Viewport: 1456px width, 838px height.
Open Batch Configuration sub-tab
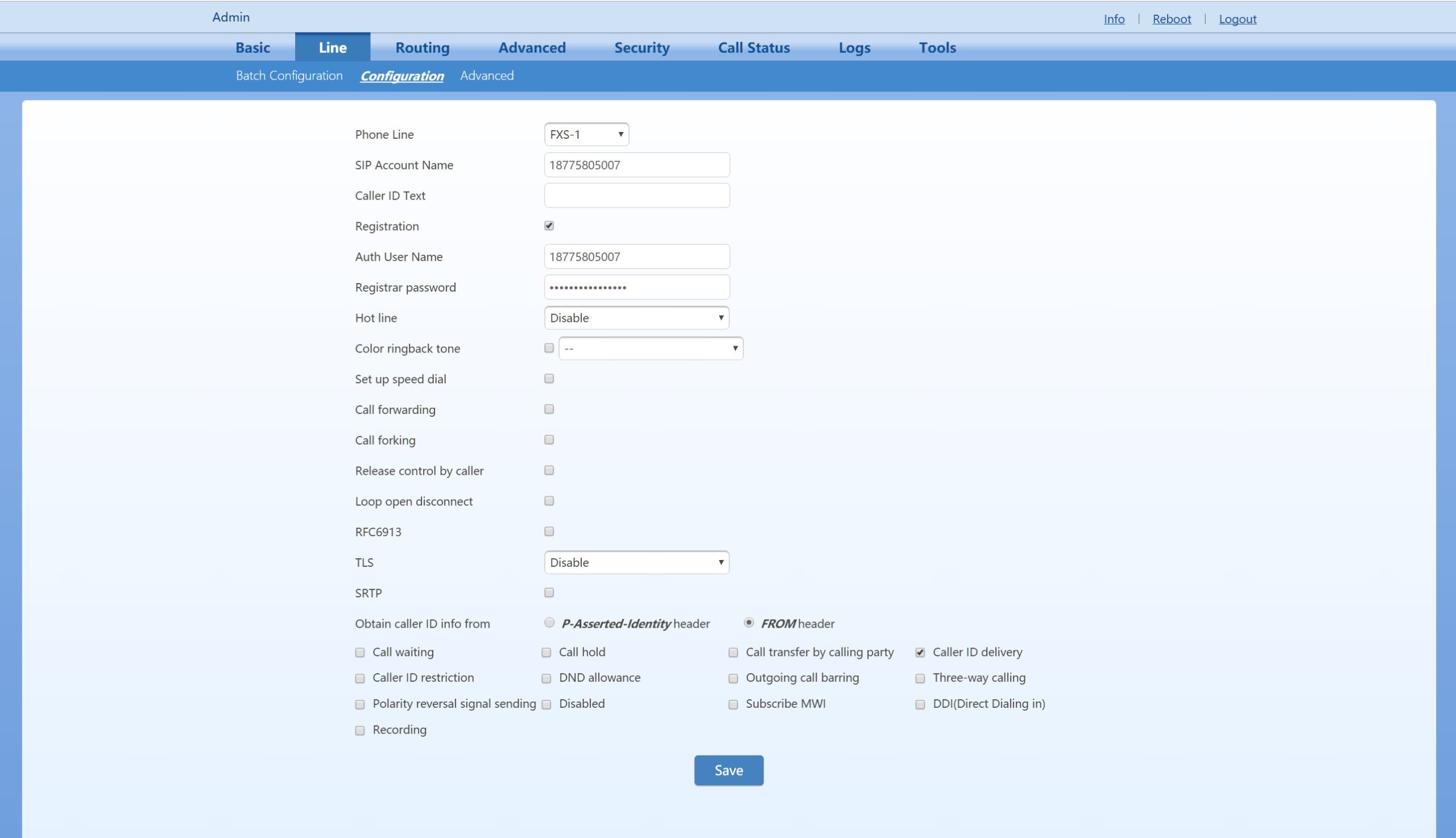point(289,76)
